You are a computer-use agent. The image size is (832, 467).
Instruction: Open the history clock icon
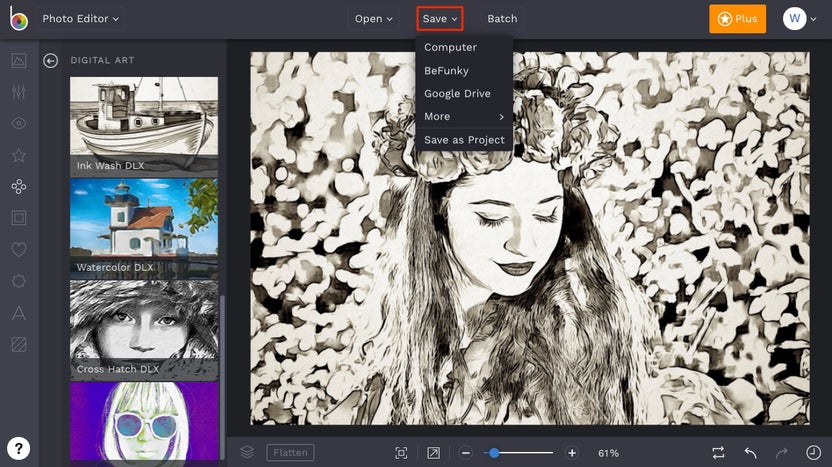click(812, 453)
